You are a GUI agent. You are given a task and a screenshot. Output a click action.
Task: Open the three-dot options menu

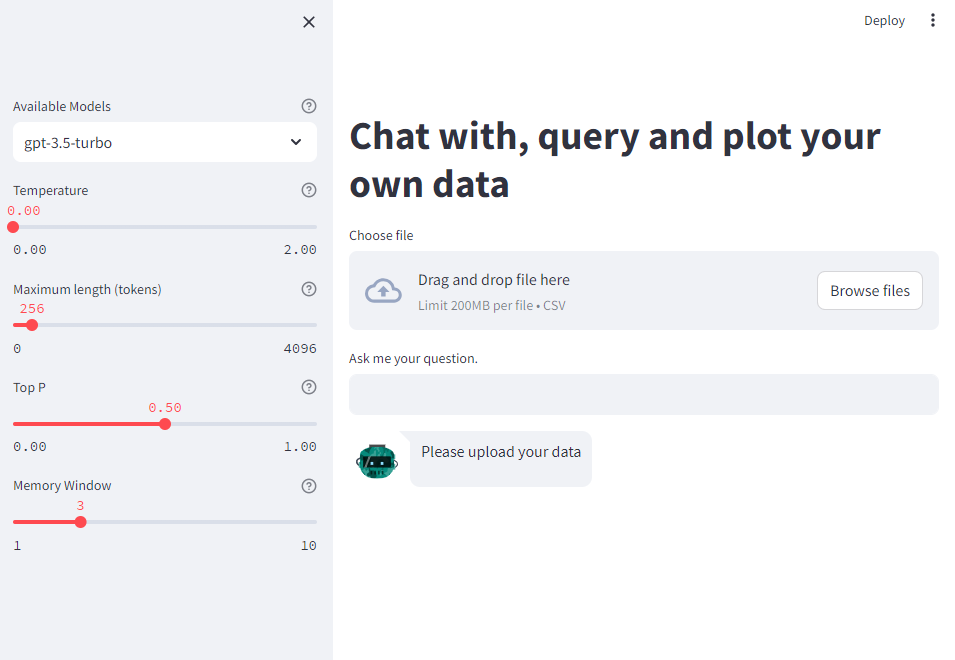(x=932, y=20)
